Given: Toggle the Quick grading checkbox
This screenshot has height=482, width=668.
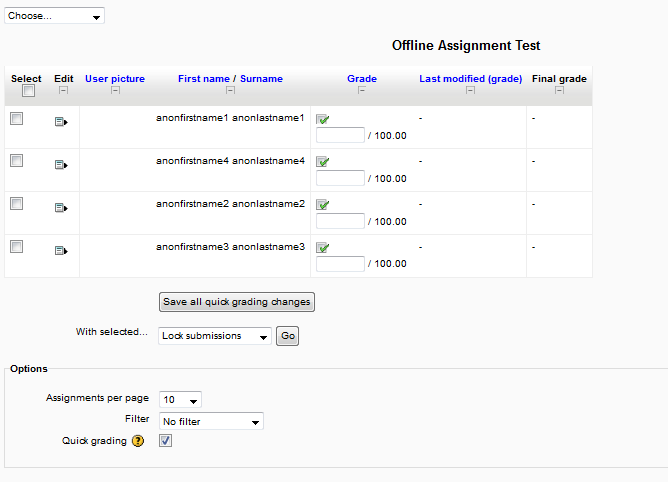Looking at the screenshot, I should tap(165, 440).
